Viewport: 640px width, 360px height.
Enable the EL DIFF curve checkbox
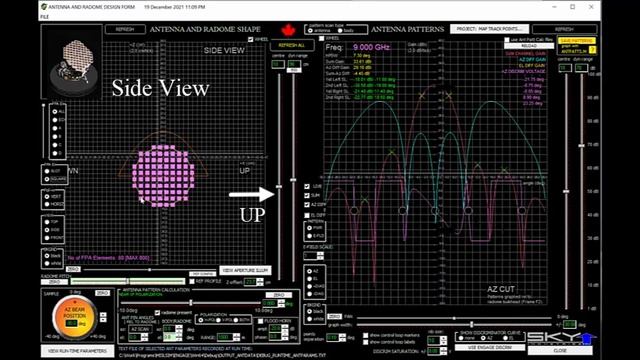pyautogui.click(x=307, y=215)
